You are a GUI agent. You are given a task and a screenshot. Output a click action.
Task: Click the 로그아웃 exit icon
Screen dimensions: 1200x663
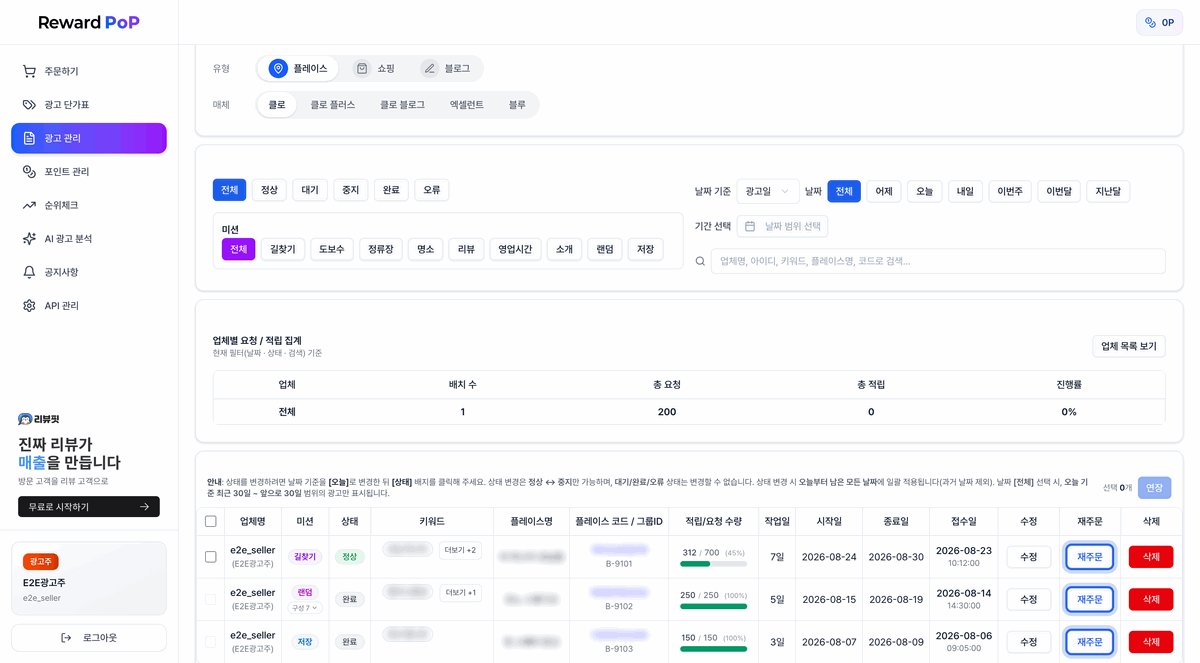(66, 638)
